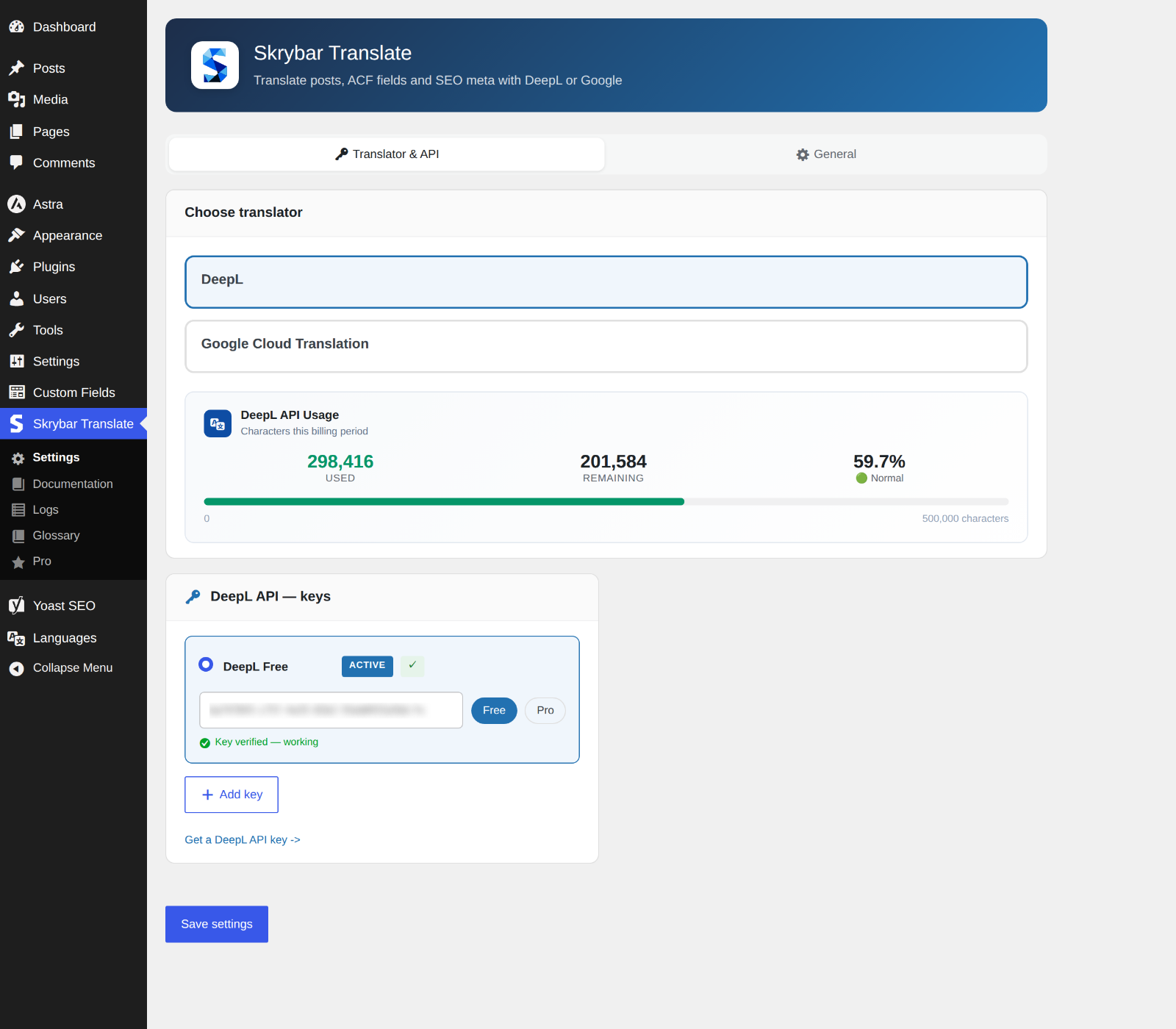The height and width of the screenshot is (1029, 1176).
Task: Click the Skrybar Translate S icon in sidebar
Action: (x=16, y=423)
